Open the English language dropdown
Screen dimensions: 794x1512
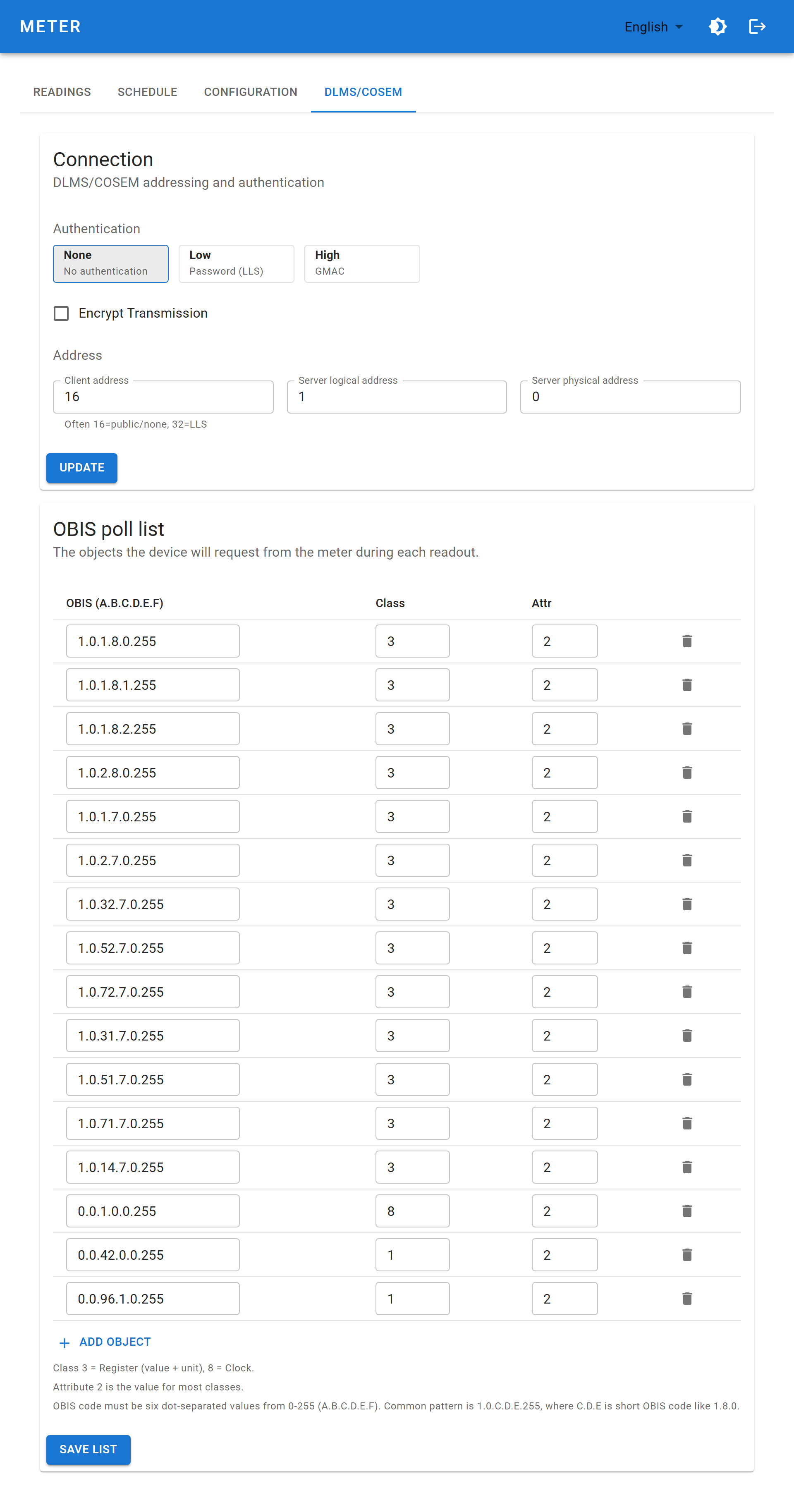(x=653, y=27)
